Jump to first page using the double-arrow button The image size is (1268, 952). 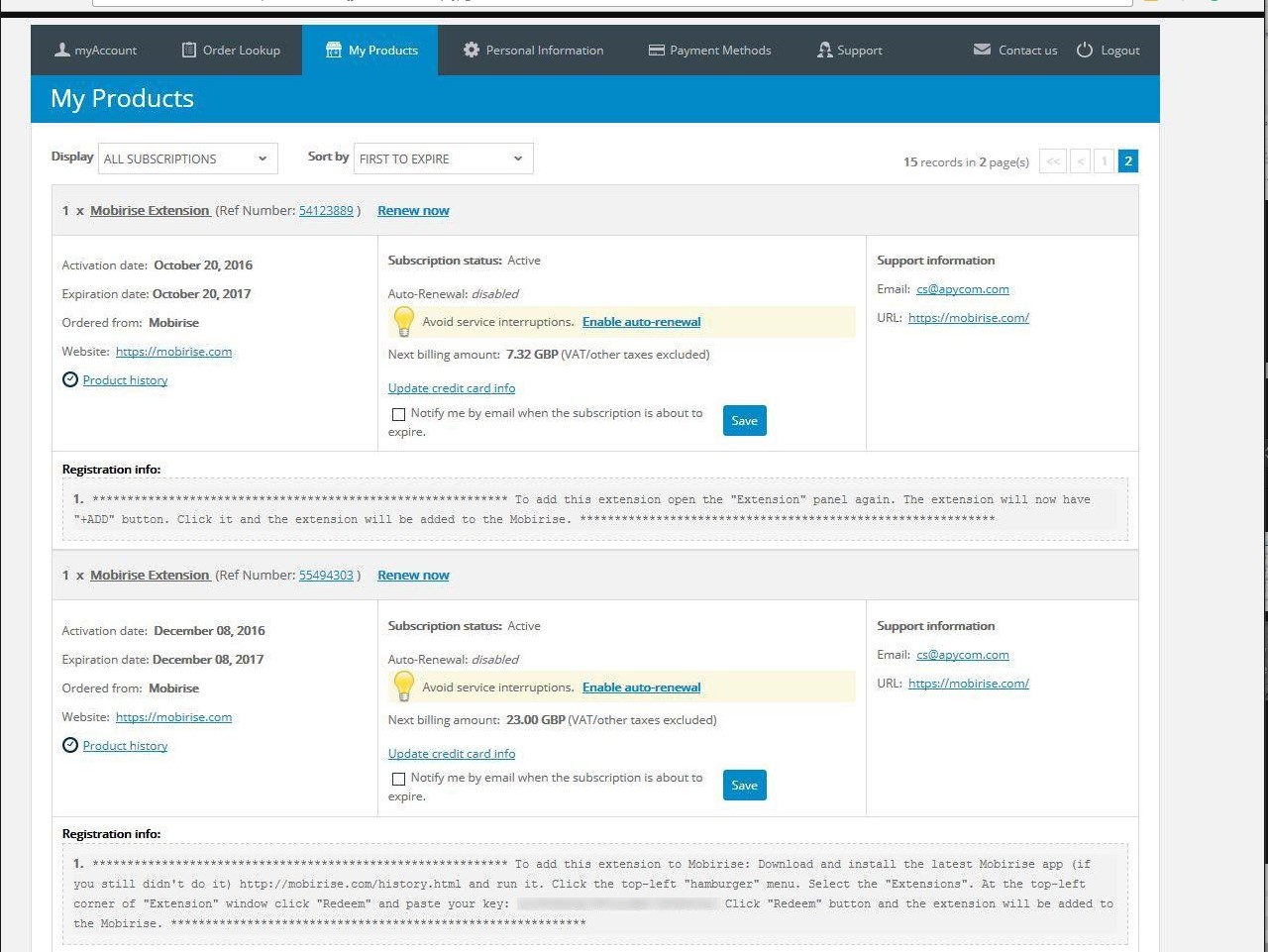[1052, 161]
